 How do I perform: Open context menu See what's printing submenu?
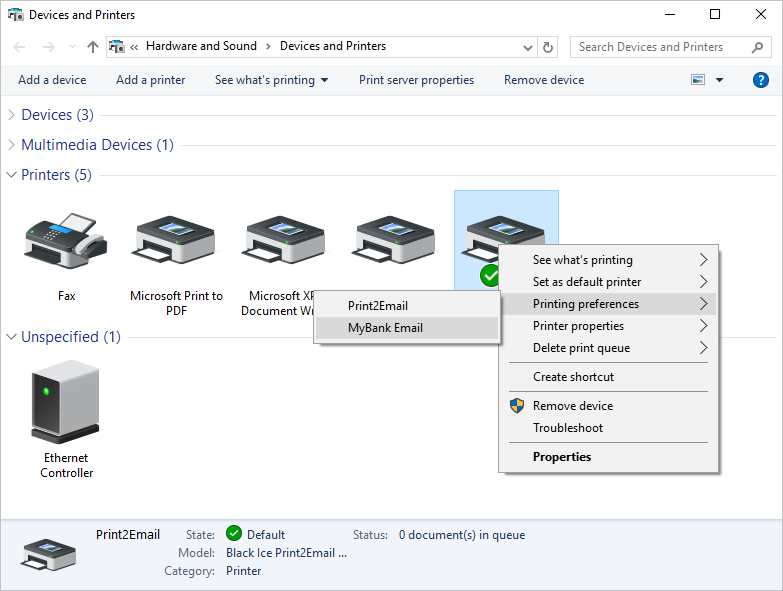point(608,260)
